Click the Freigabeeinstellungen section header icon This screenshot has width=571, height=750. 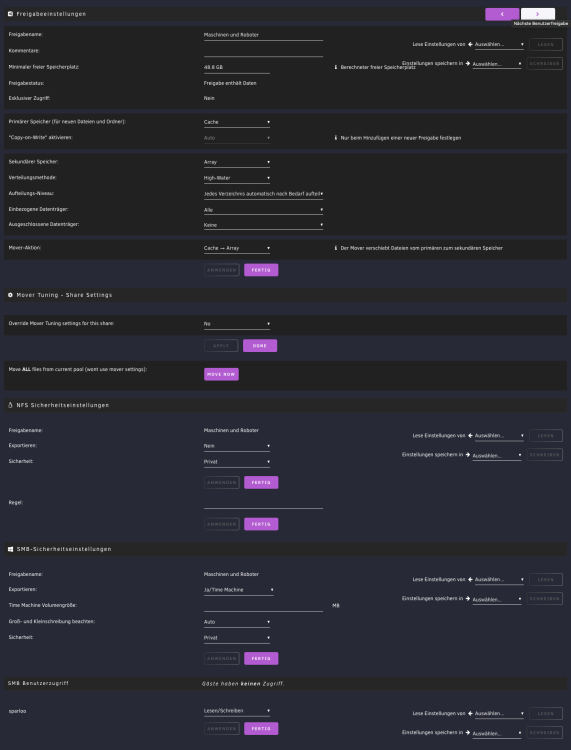tap(11, 14)
